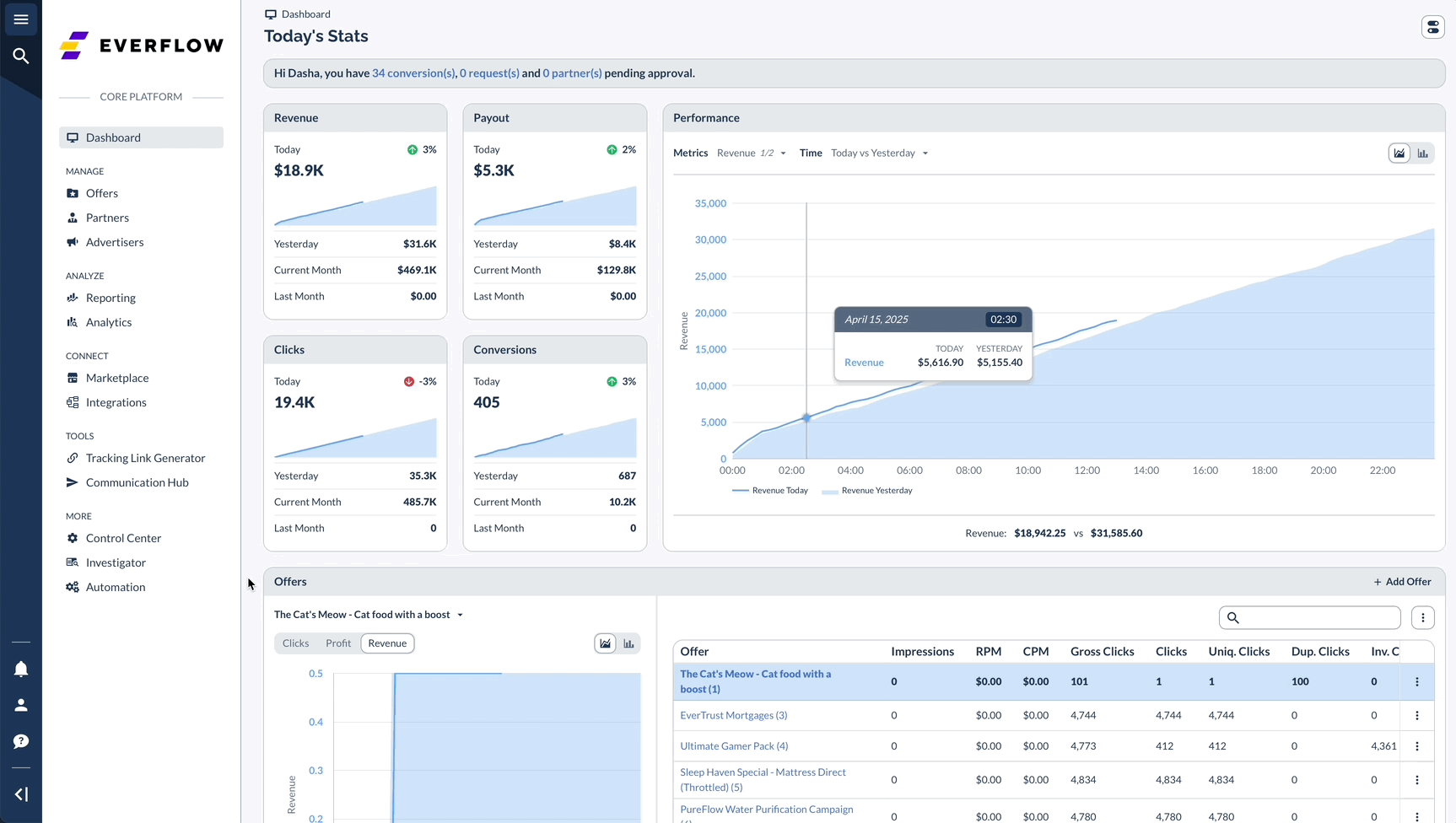Open Sleep Haven Special offer link
The width and height of the screenshot is (1456, 823).
tap(763, 780)
